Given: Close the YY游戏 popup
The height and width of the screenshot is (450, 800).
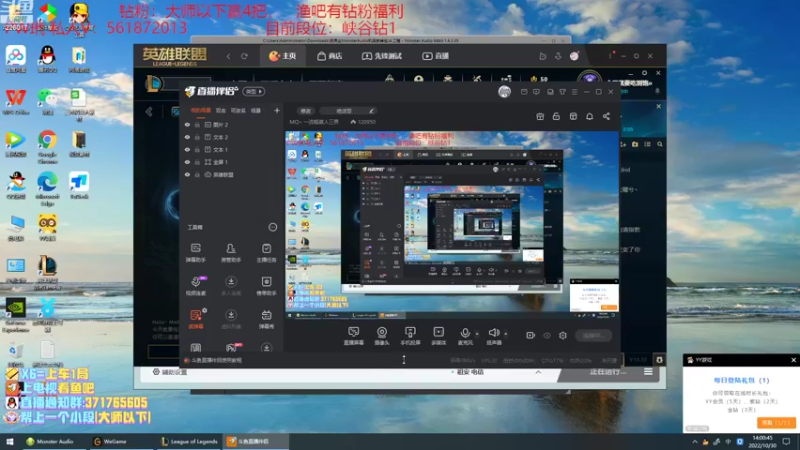Looking at the screenshot, I should [x=793, y=360].
